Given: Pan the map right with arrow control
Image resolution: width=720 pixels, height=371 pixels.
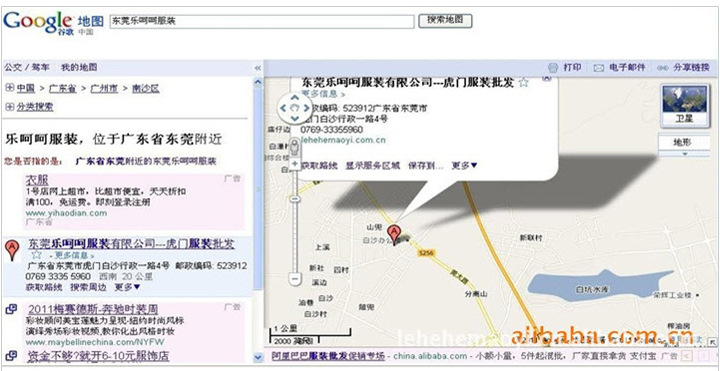Looking at the screenshot, I should pos(306,108).
